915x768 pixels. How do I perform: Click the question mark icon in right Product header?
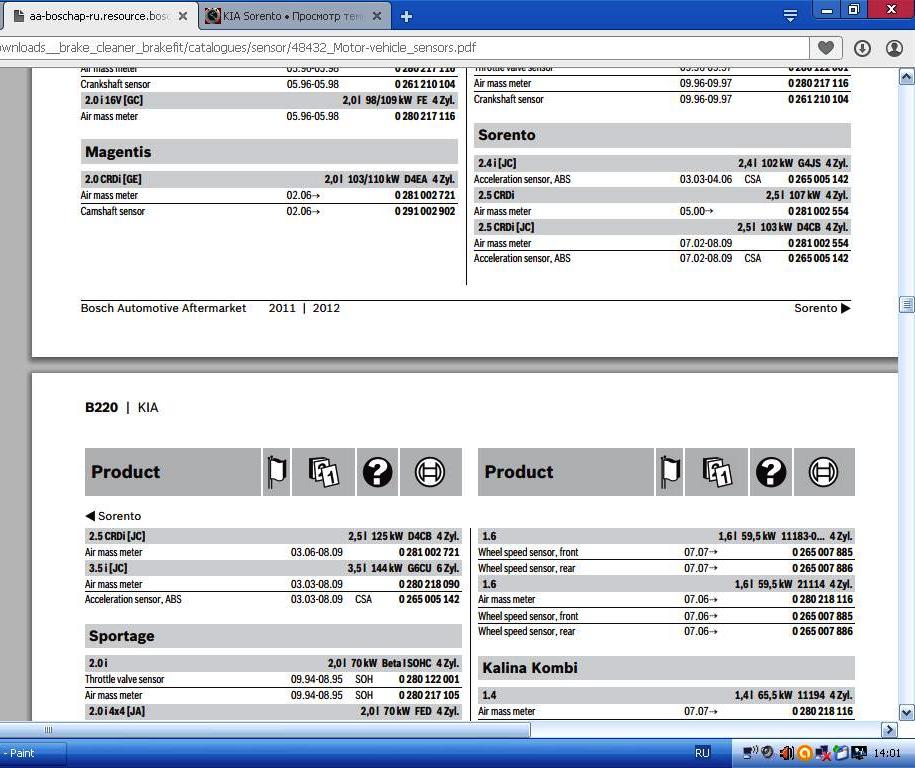pyautogui.click(x=770, y=472)
